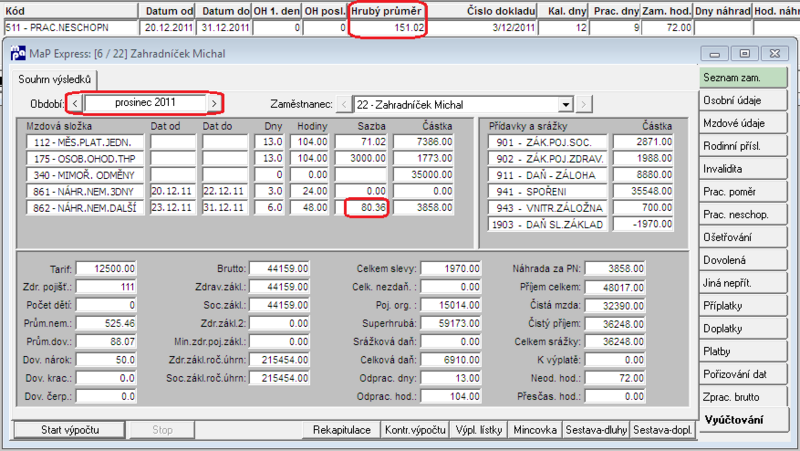Click Čistá mzda value 32390.00
The height and width of the screenshot is (451, 800).
(x=615, y=306)
